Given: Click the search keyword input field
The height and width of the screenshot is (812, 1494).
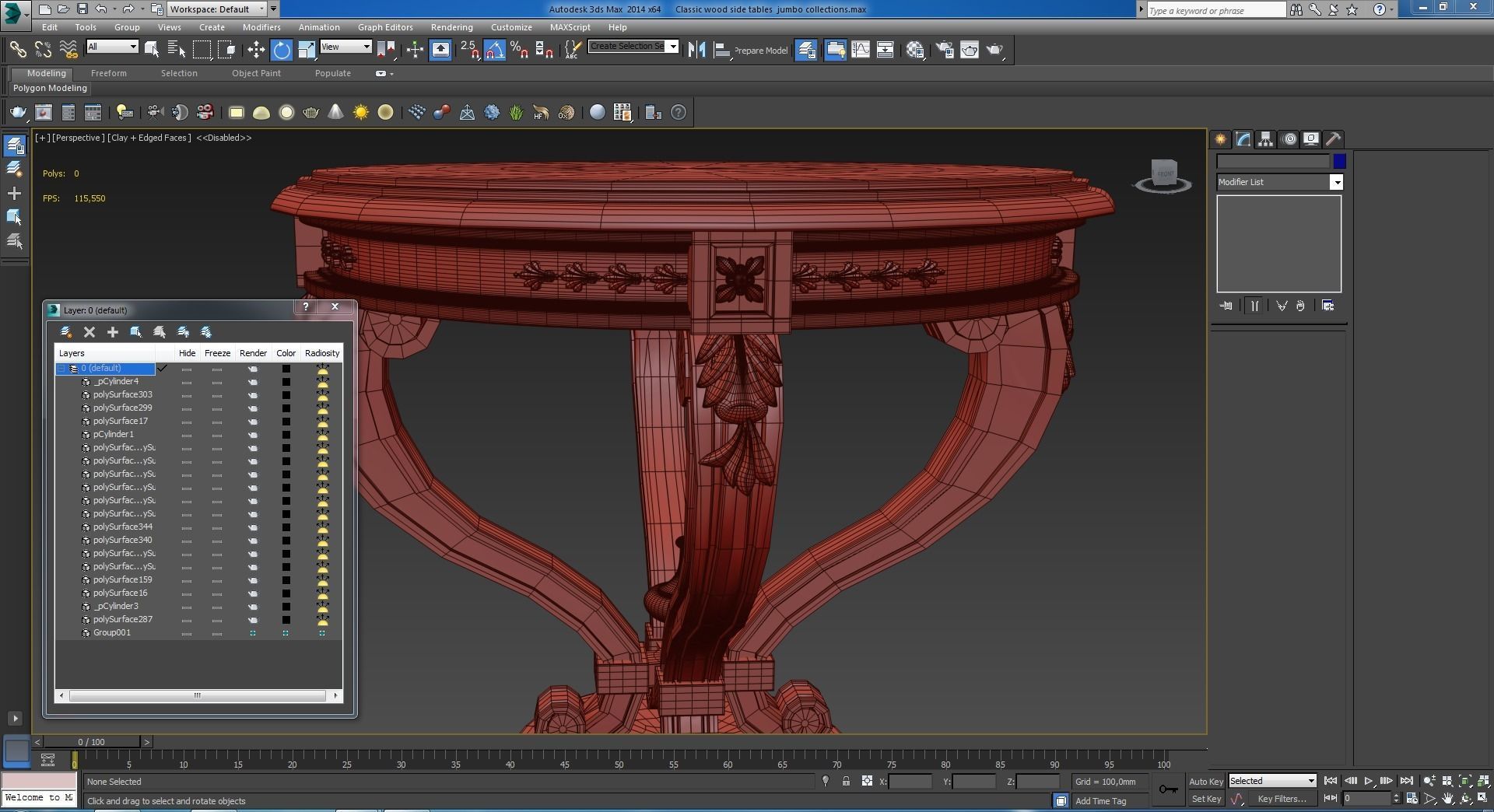Looking at the screenshot, I should 1215,10.
